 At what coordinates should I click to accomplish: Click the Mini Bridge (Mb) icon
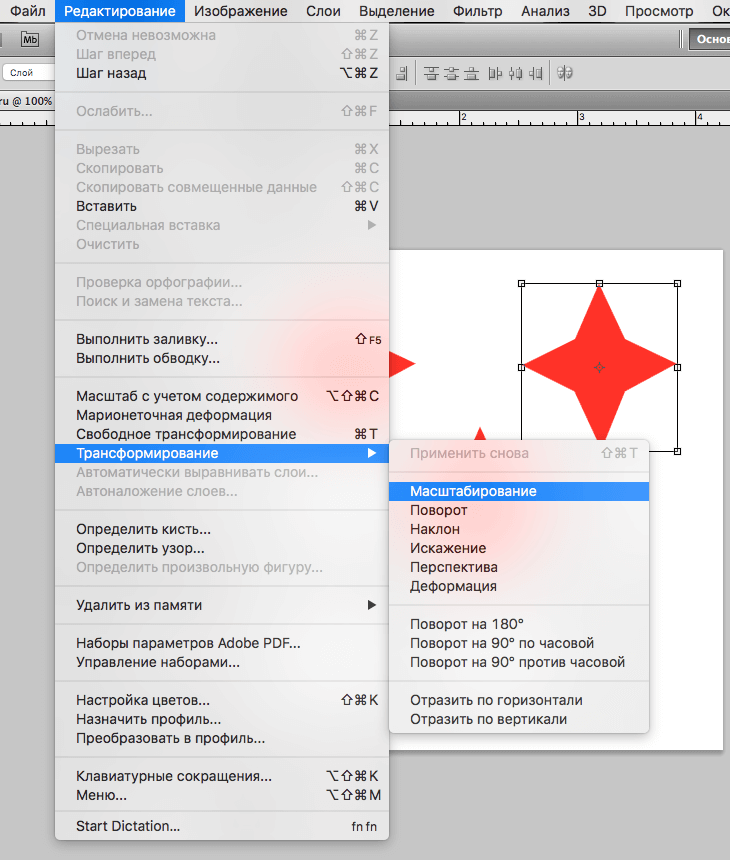tap(30, 39)
